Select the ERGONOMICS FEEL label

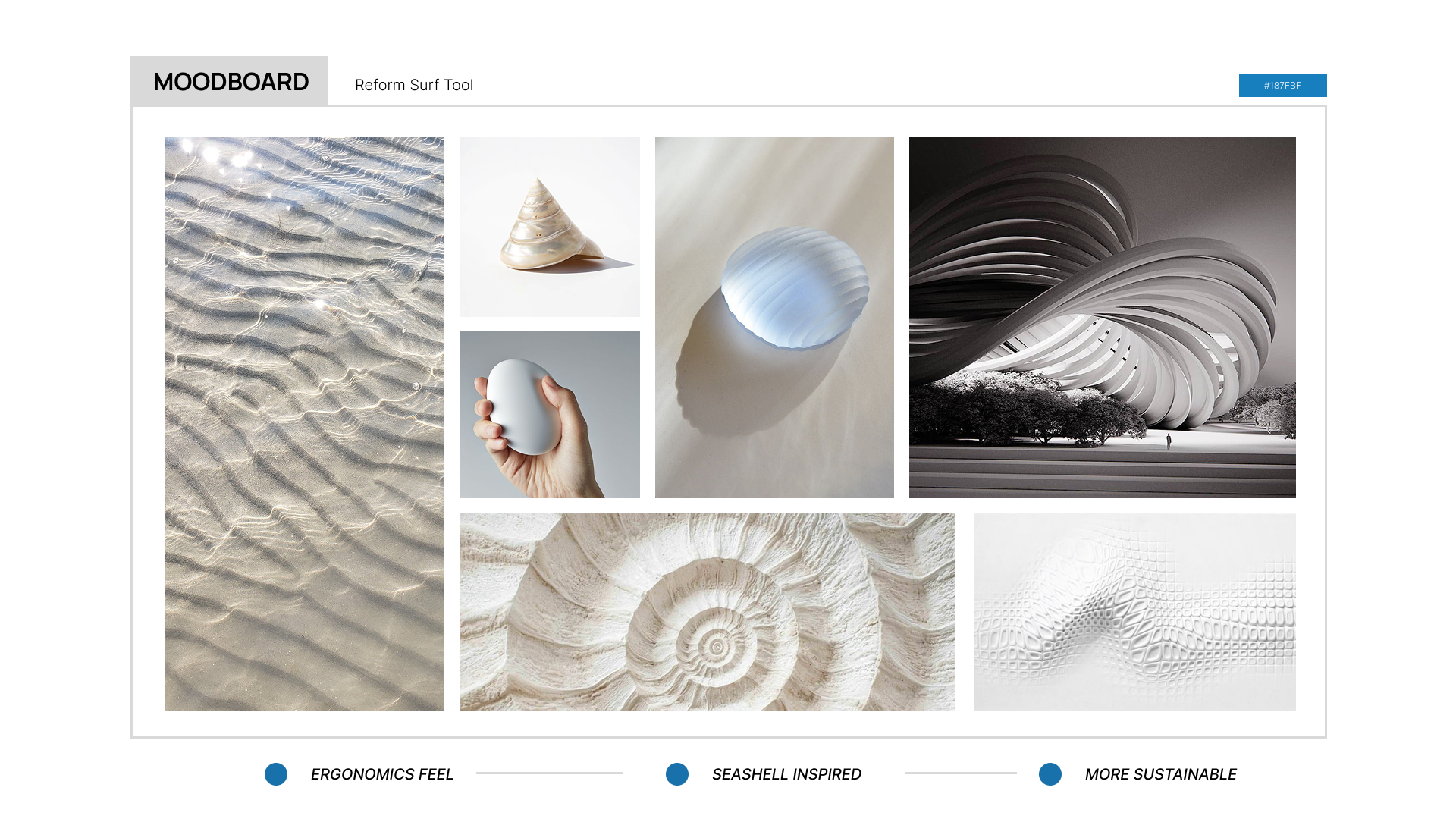point(381,774)
